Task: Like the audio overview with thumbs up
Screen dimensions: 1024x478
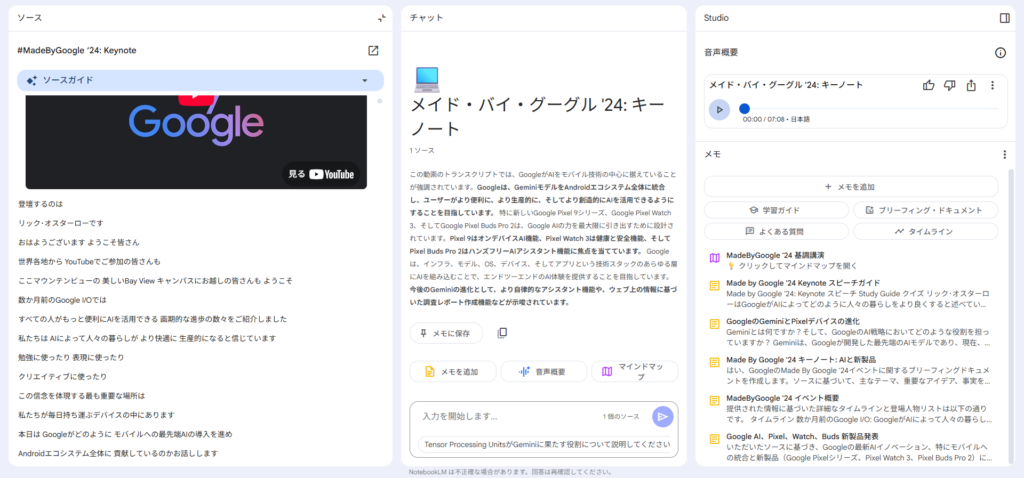Action: pos(929,85)
